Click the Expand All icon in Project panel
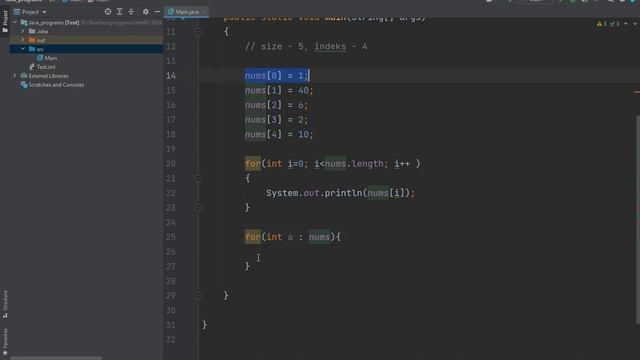This screenshot has height=360, width=640. click(x=120, y=12)
